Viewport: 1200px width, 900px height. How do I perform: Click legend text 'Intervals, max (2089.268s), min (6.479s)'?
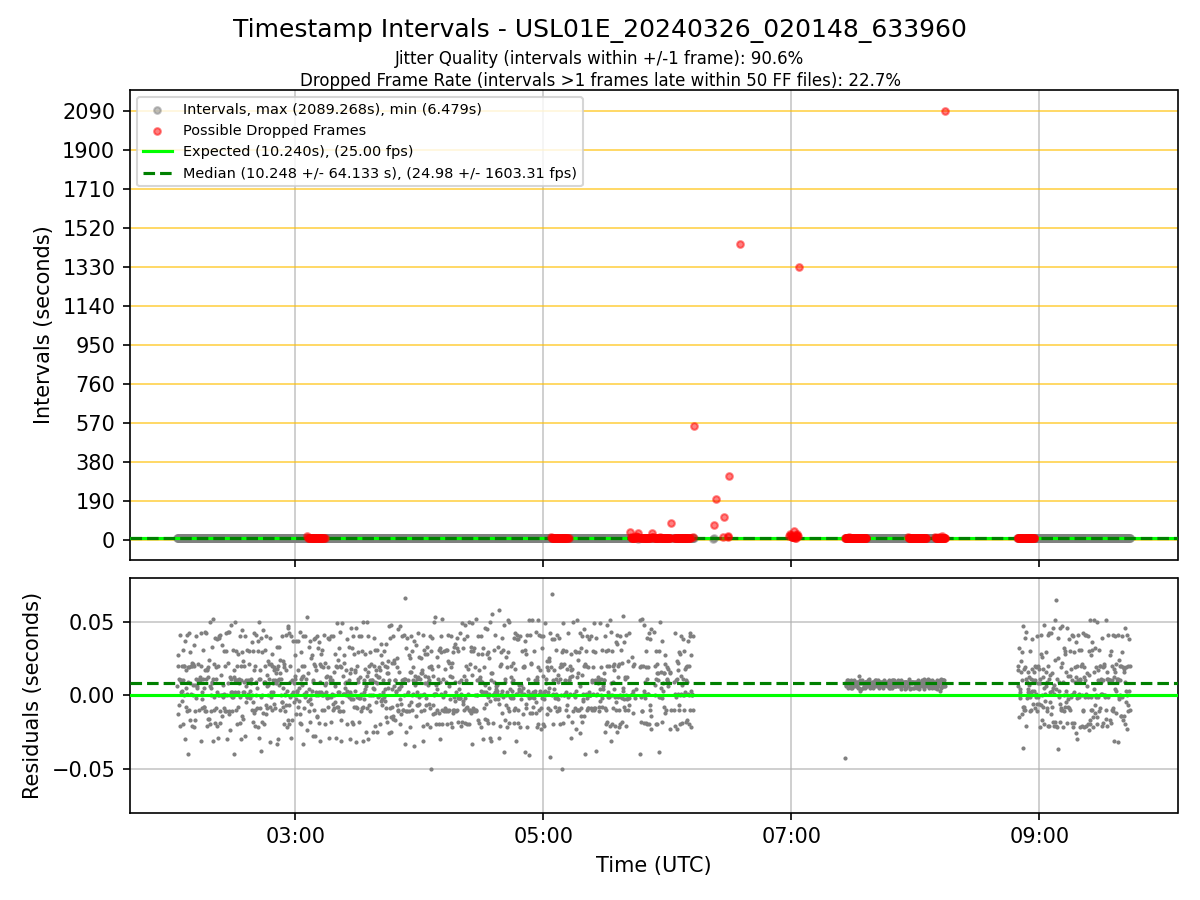(x=332, y=109)
